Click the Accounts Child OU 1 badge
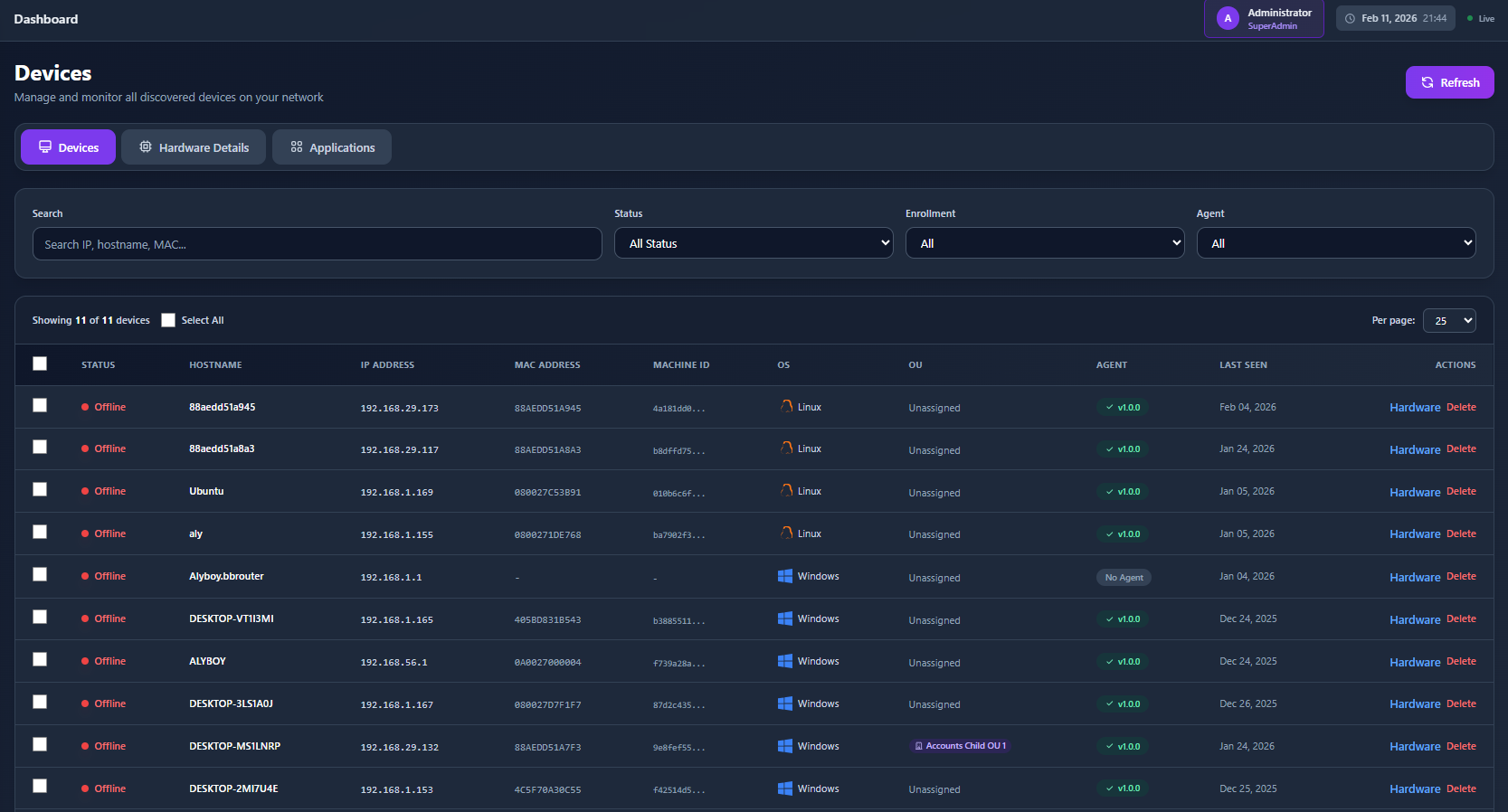This screenshot has height=812, width=1508. 959,746
